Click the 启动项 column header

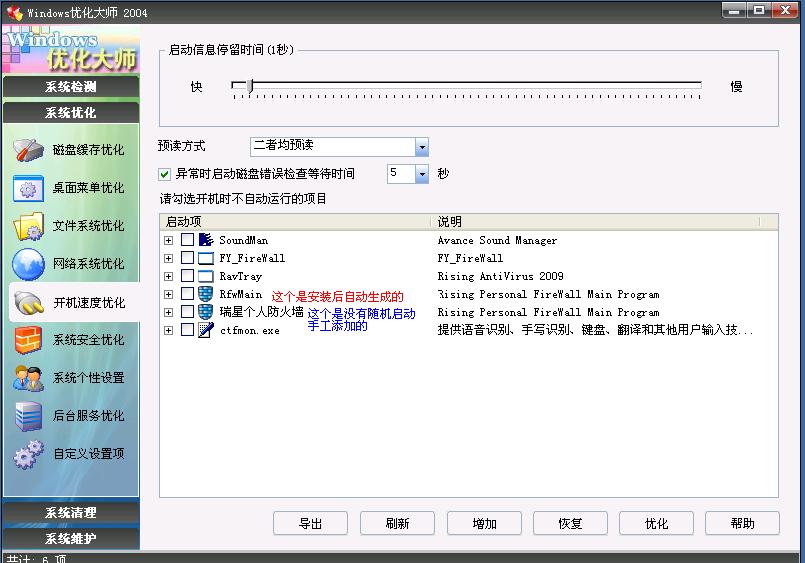click(x=295, y=222)
